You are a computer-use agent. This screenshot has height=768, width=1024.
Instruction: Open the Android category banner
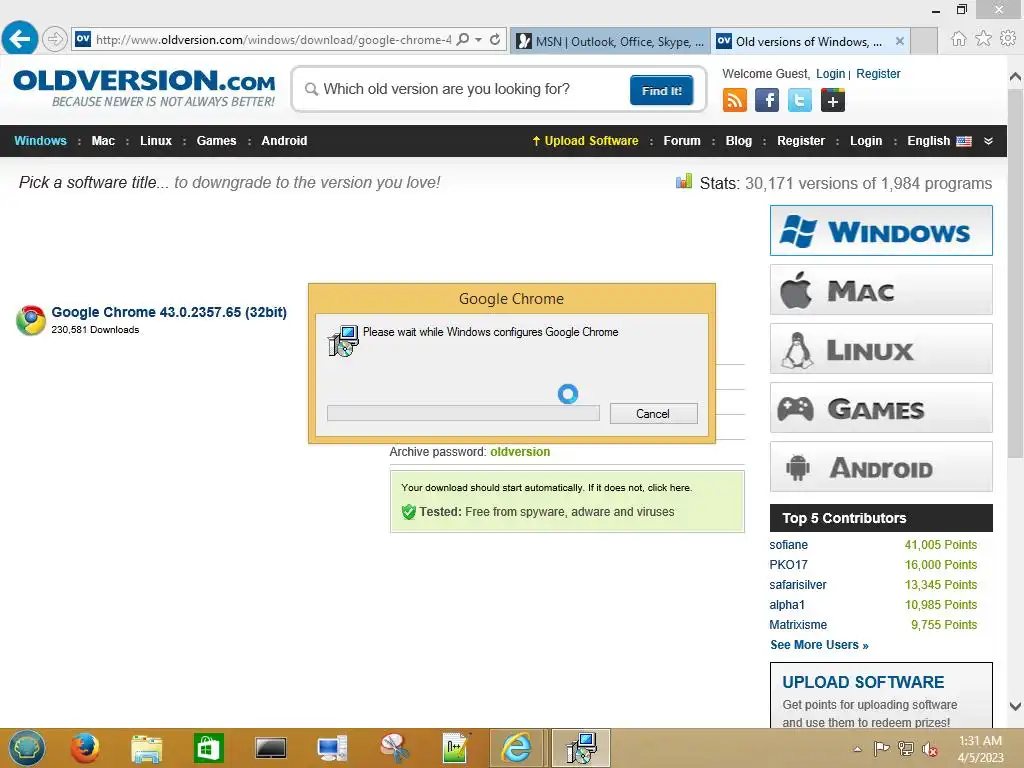coord(881,467)
